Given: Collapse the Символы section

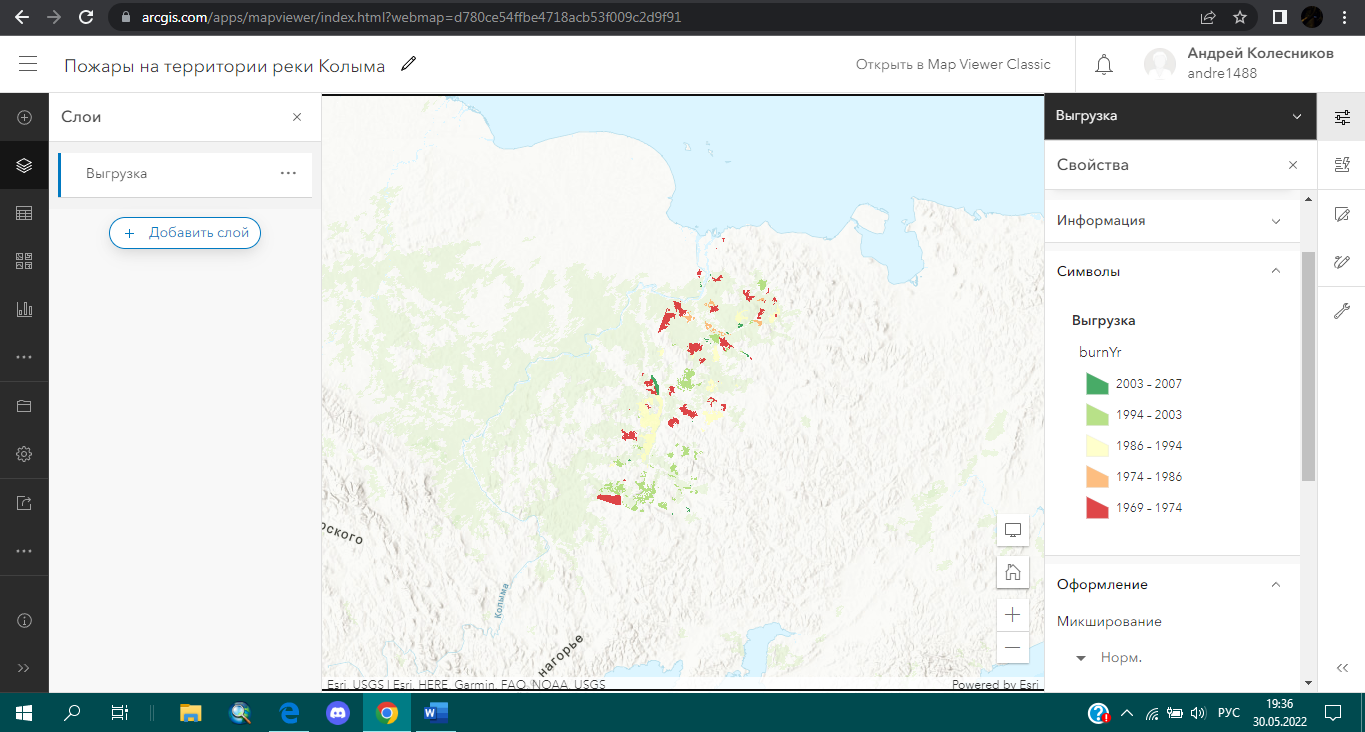Looking at the screenshot, I should tap(1171, 271).
